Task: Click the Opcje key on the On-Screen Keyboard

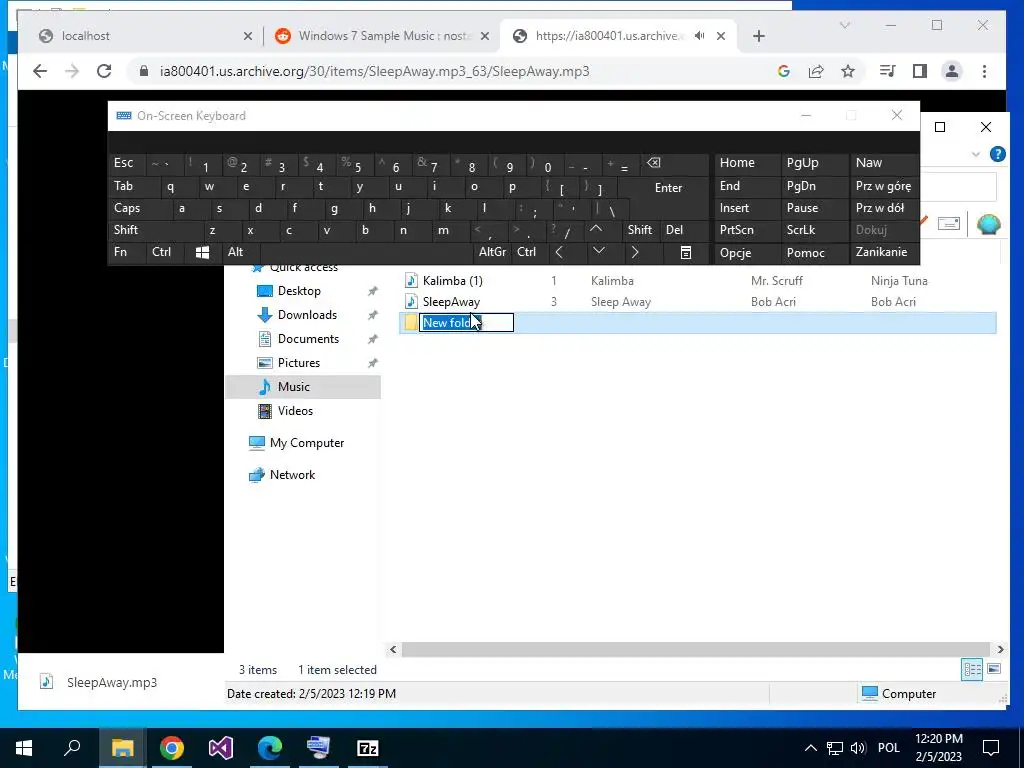Action: pos(746,253)
